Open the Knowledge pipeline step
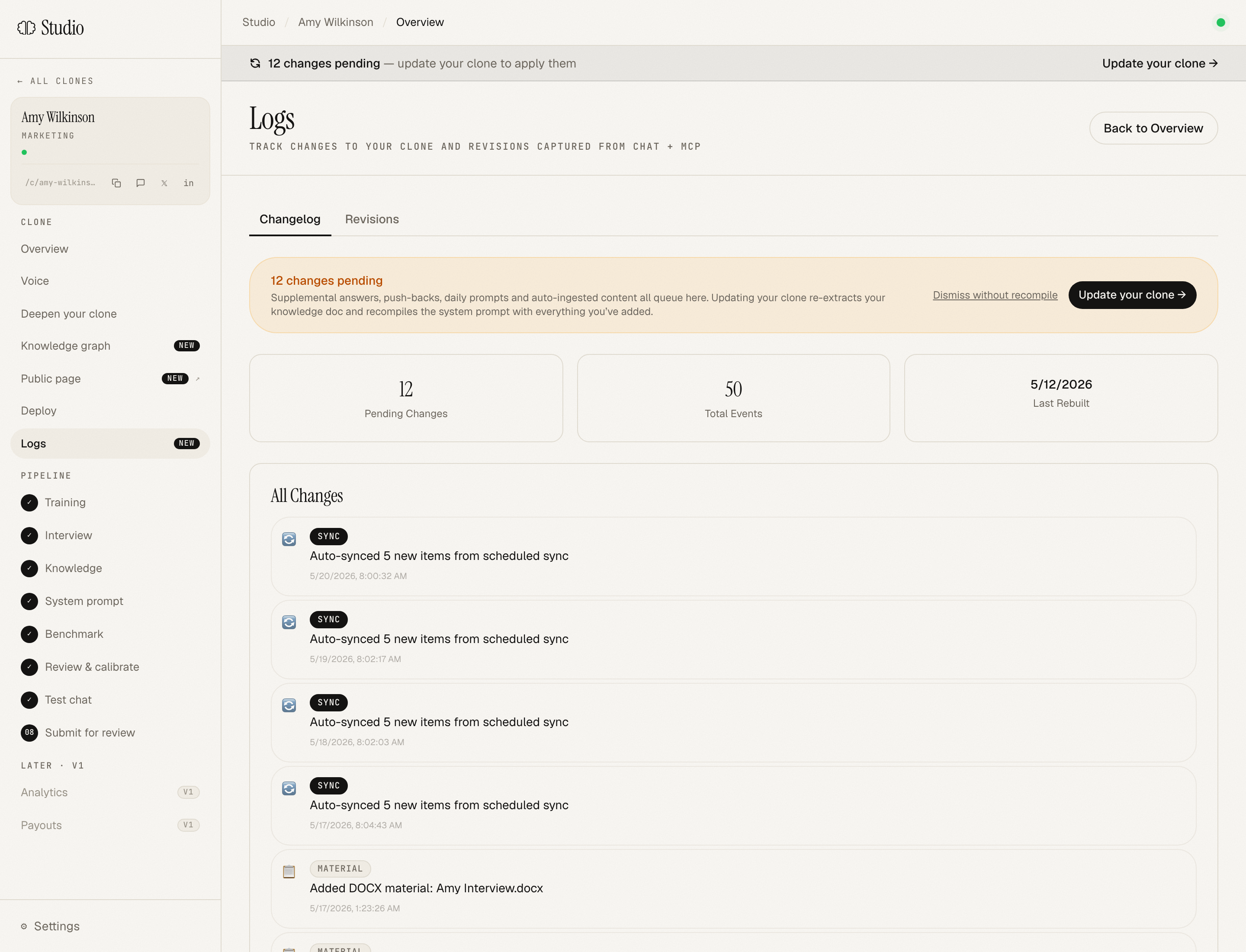Viewport: 1246px width, 952px height. [110, 568]
